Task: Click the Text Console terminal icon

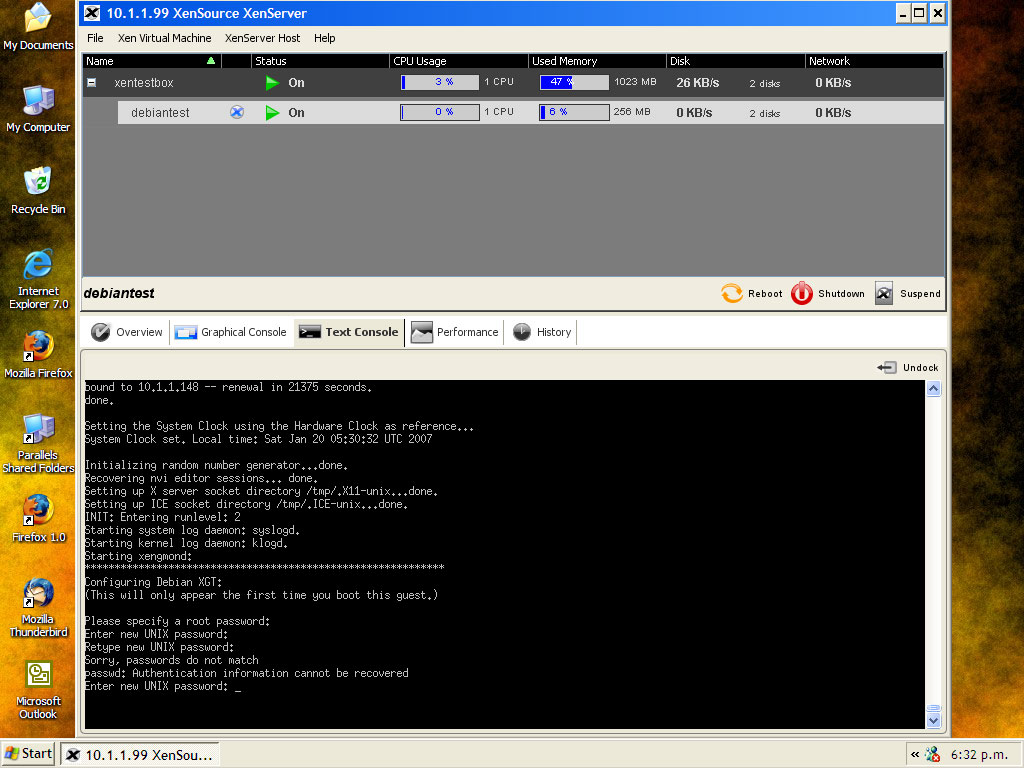Action: [310, 332]
